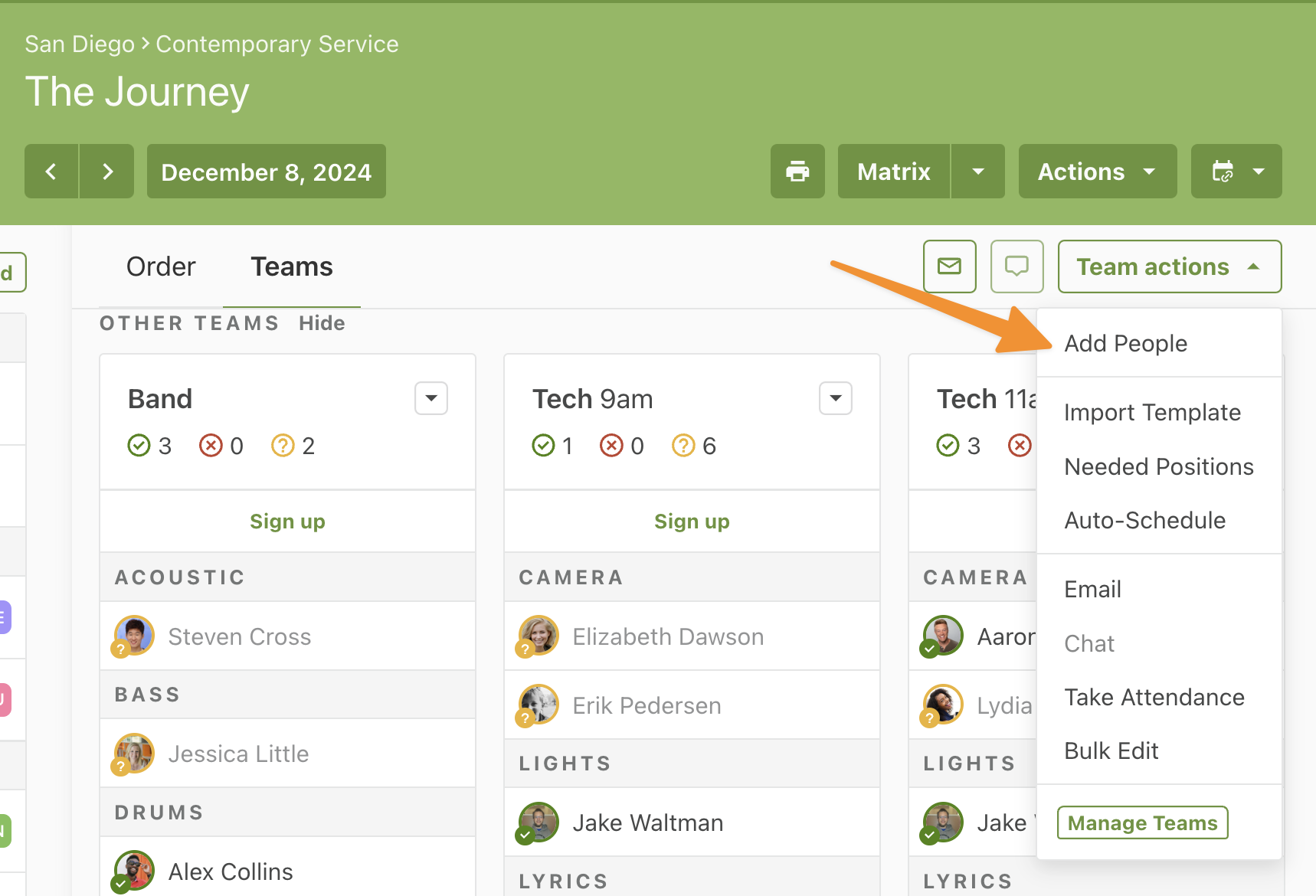1316x896 pixels.
Task: Open the calendar link dropdown
Action: 1236,172
